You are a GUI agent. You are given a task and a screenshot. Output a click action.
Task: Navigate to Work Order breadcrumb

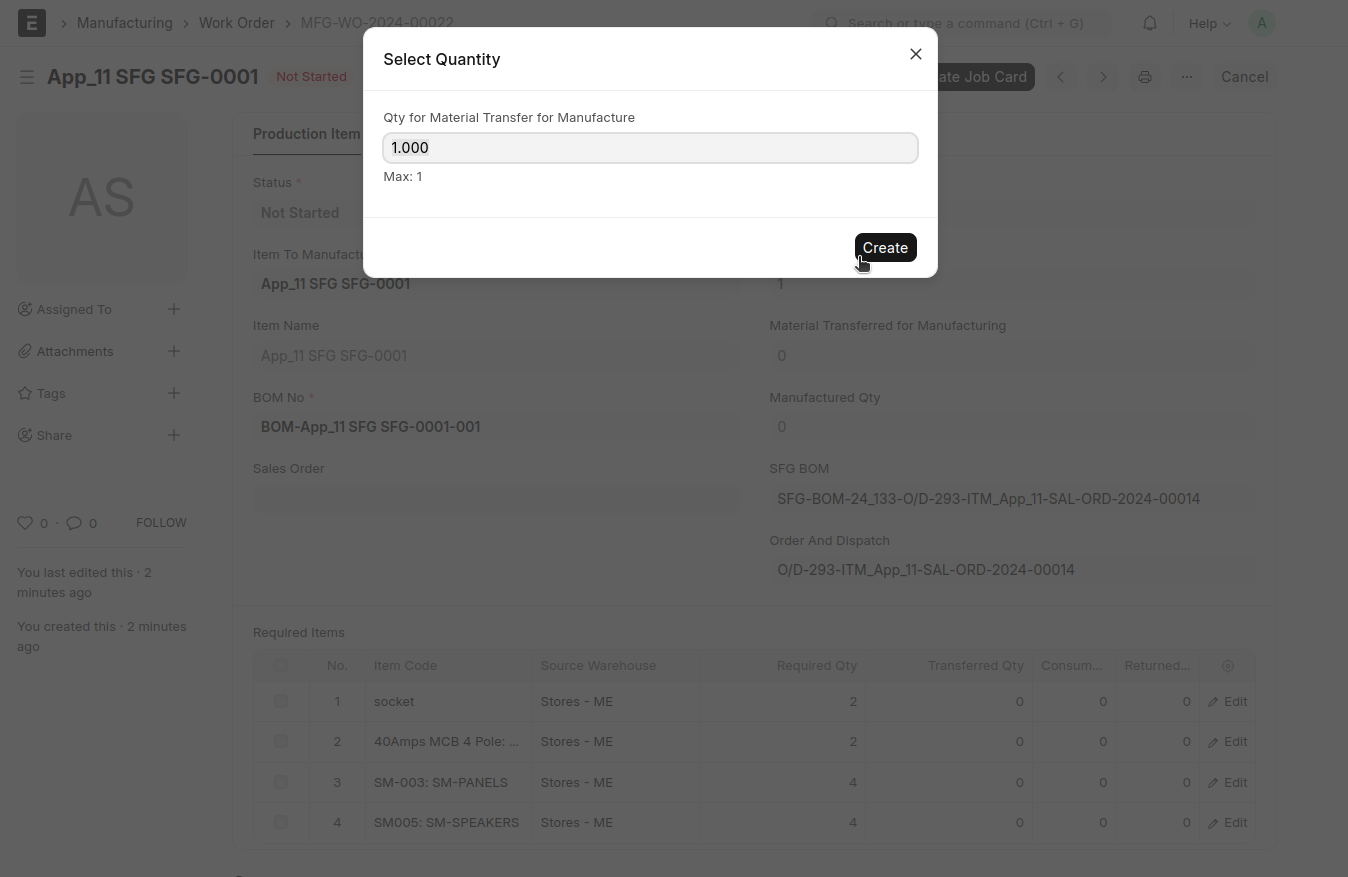tap(236, 23)
